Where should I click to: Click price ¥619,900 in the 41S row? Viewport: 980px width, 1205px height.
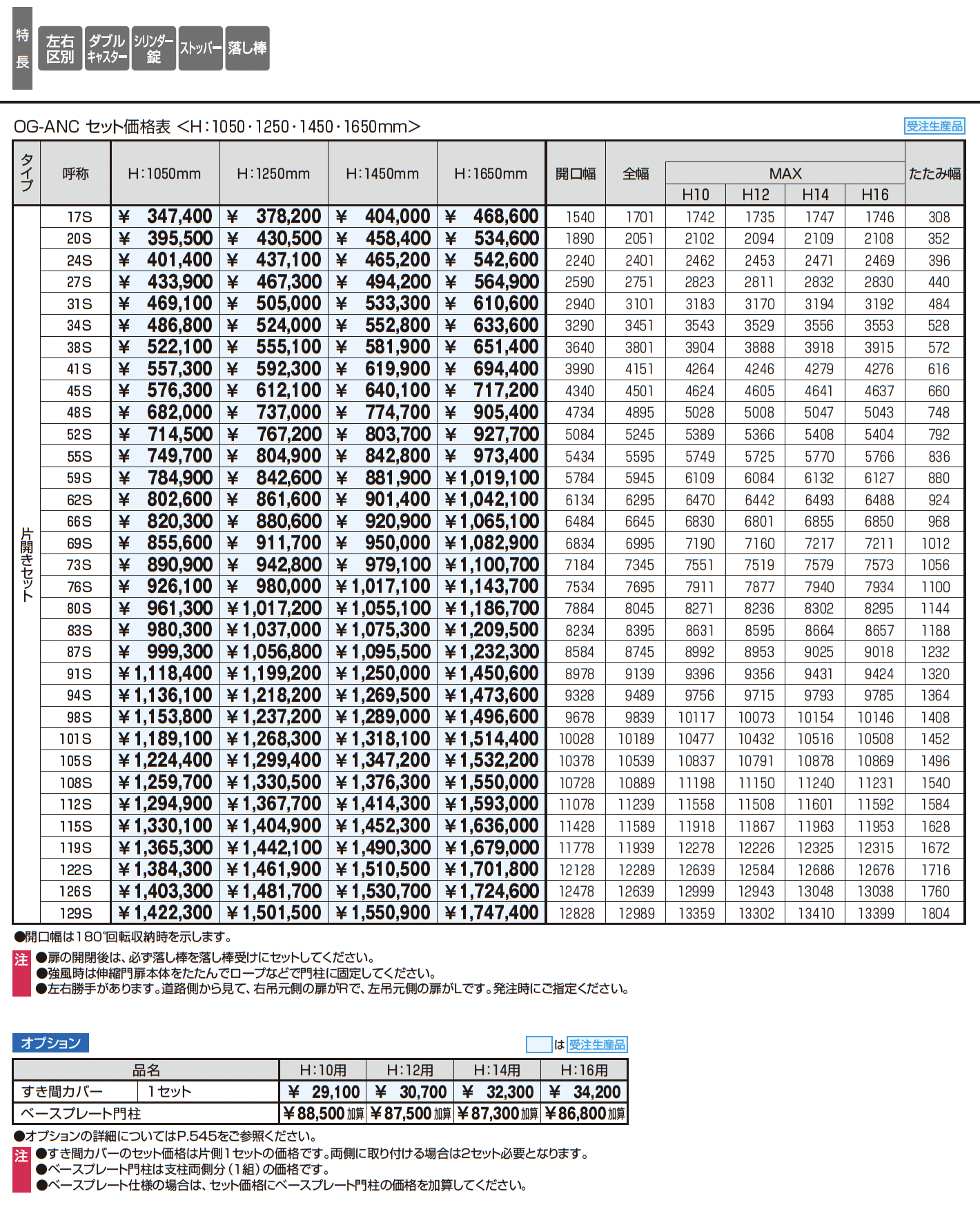384,369
